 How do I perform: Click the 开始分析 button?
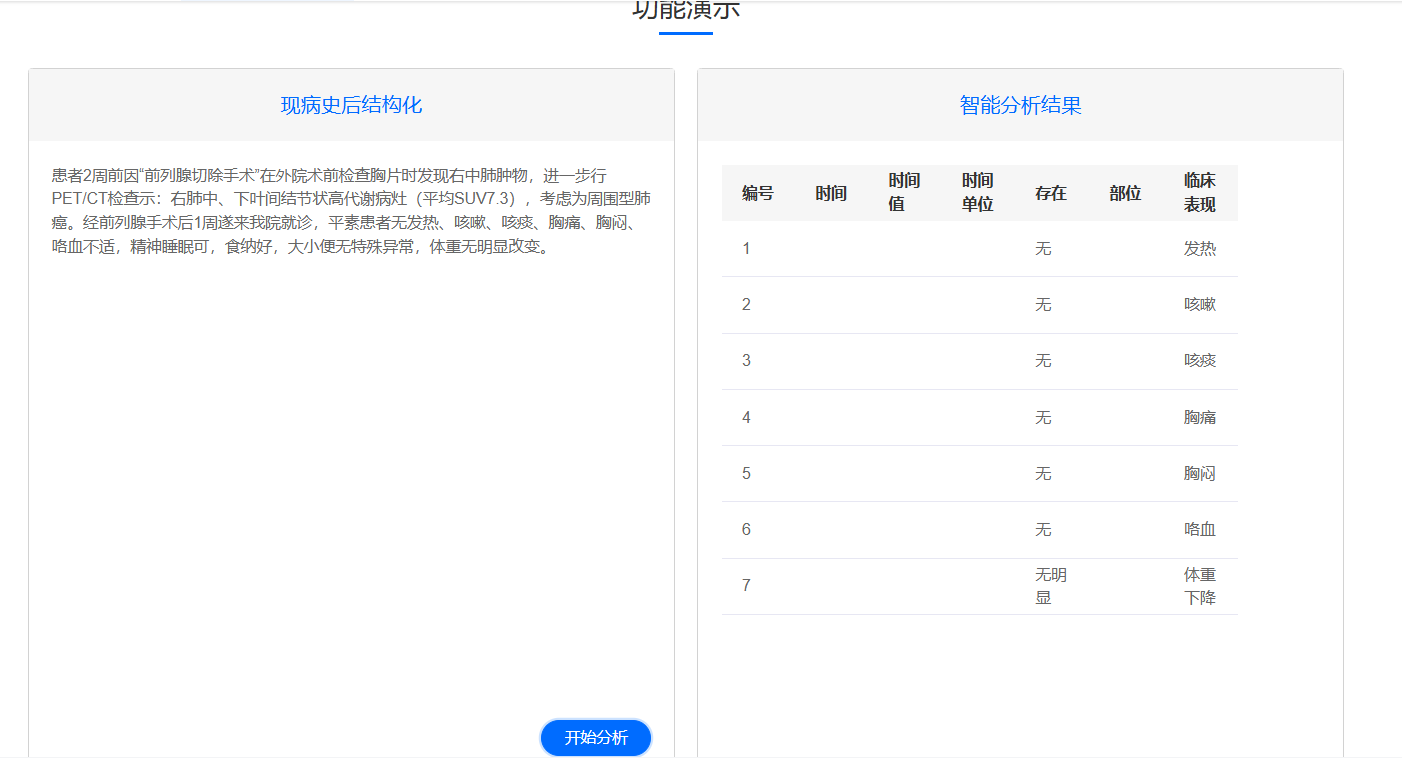(596, 738)
